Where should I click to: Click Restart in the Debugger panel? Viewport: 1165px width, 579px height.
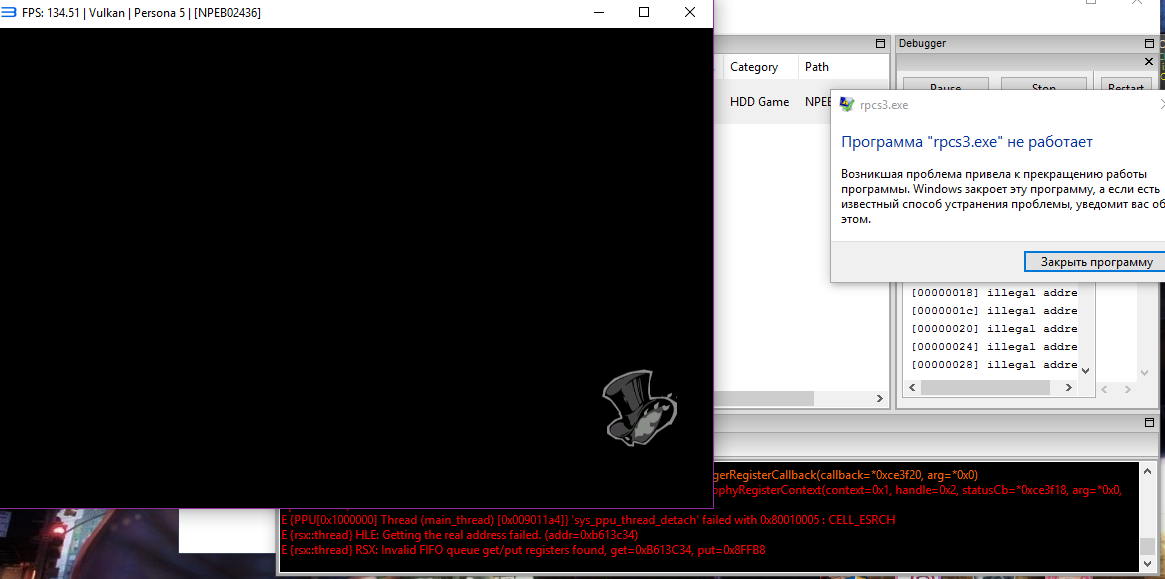(x=1125, y=87)
